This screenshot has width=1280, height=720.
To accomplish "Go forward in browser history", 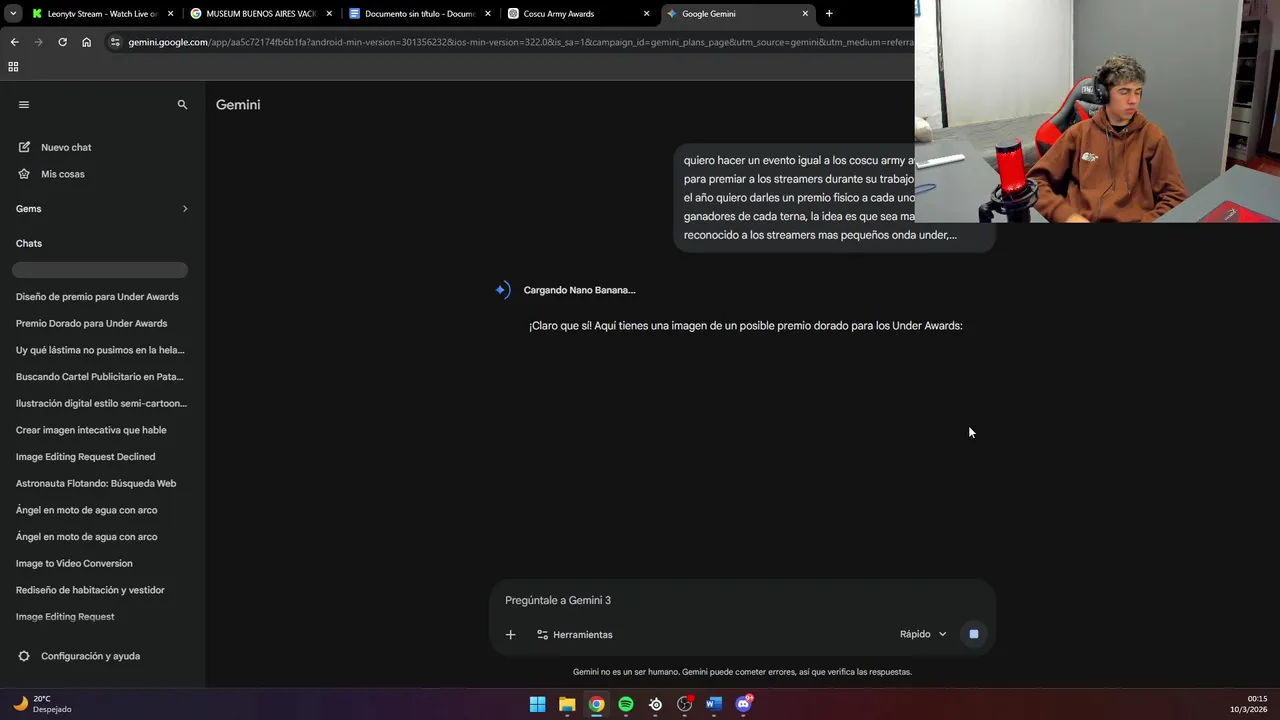I will point(38,42).
